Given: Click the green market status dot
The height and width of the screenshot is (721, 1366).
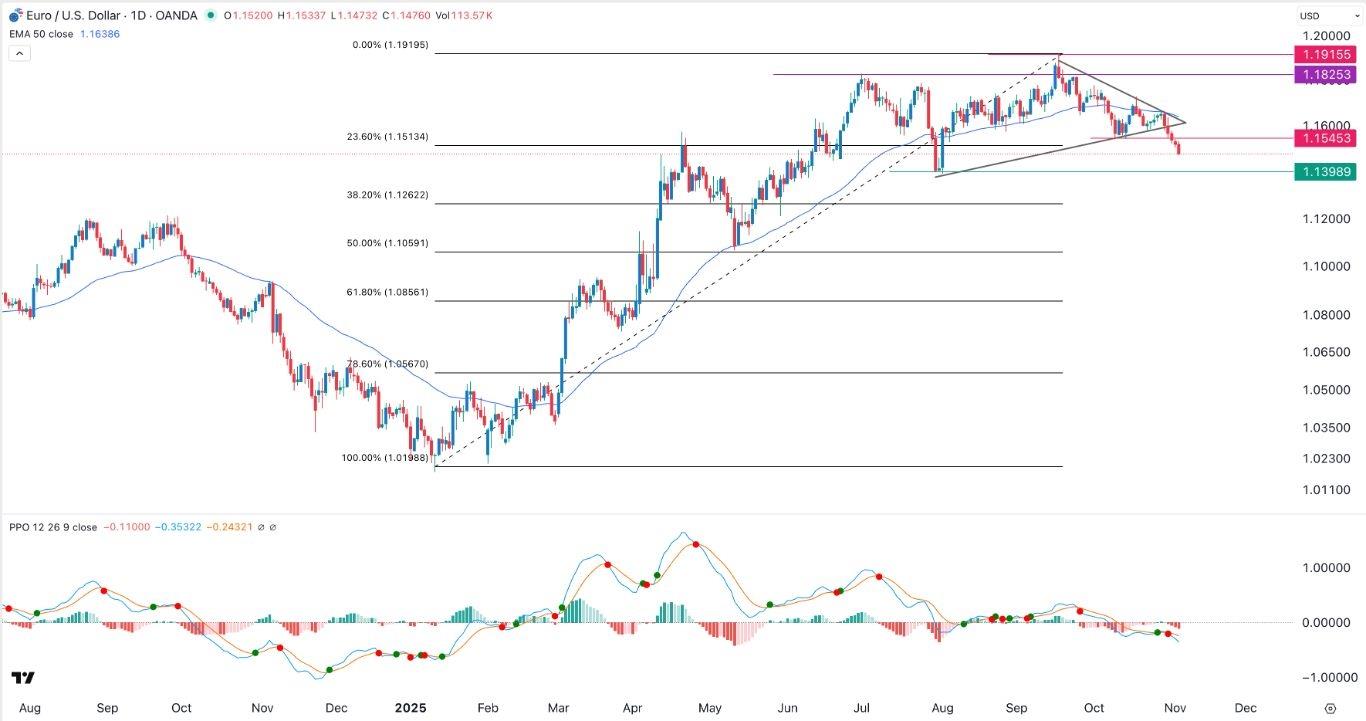Looking at the screenshot, I should [x=210, y=15].
